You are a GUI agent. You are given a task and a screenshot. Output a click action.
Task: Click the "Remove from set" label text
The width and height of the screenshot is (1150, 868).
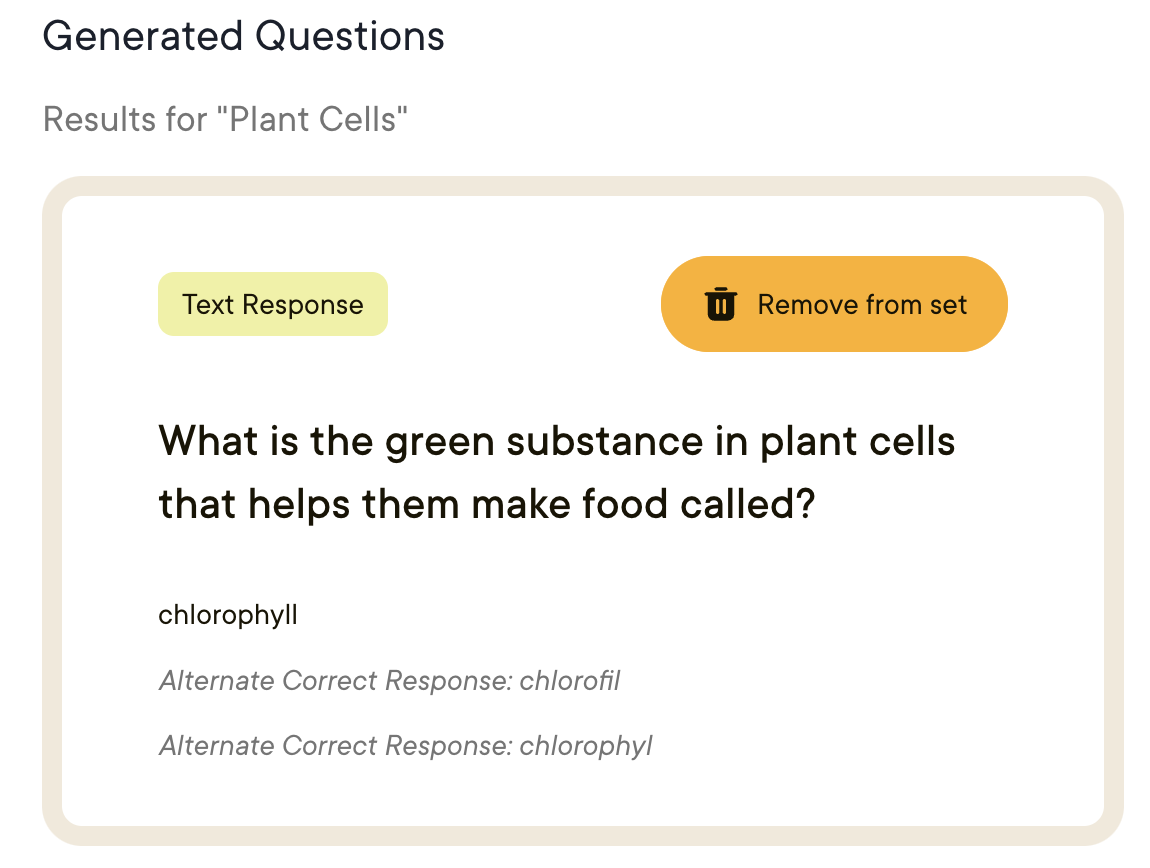coord(862,304)
